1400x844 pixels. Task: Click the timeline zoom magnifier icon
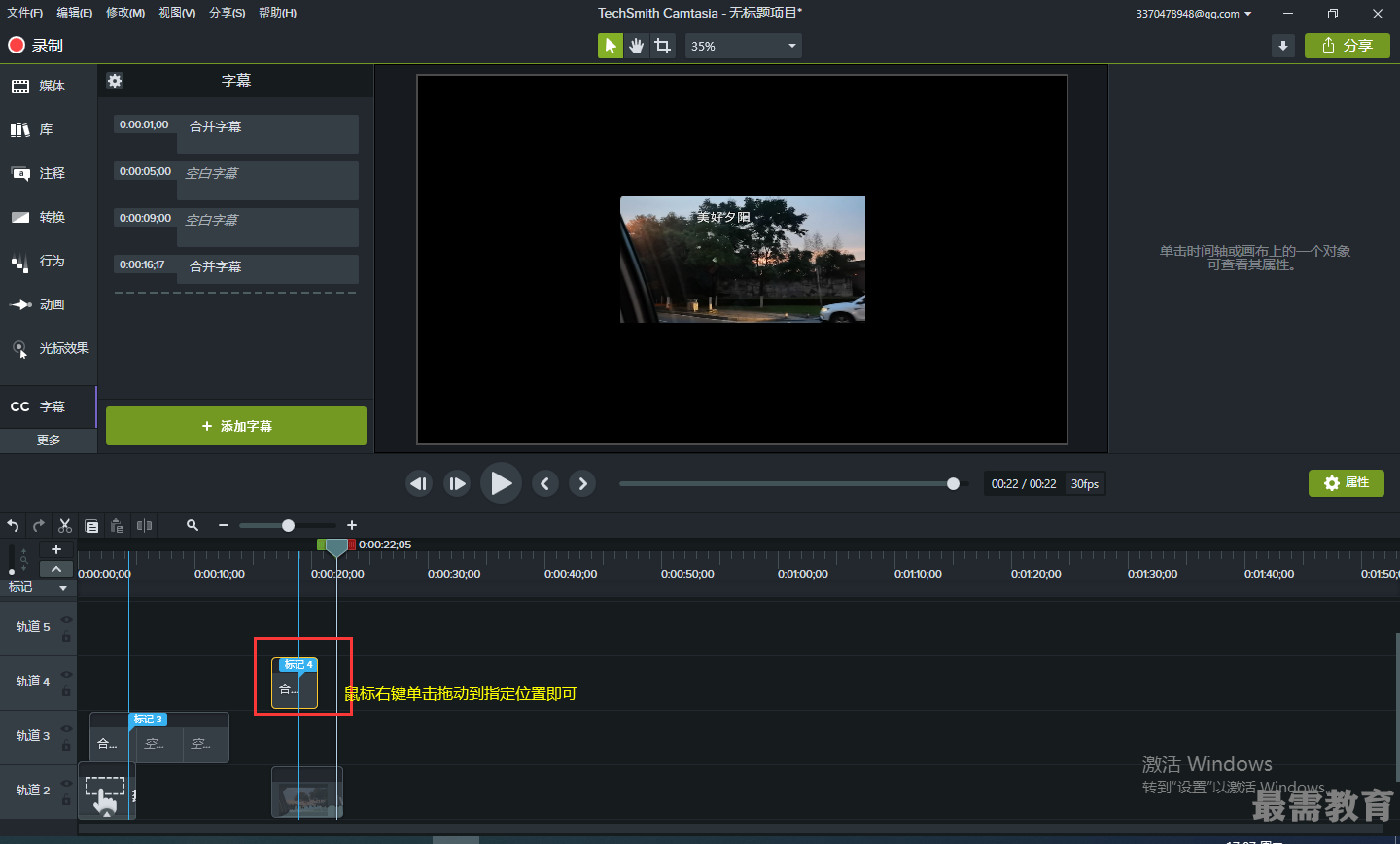click(x=192, y=525)
